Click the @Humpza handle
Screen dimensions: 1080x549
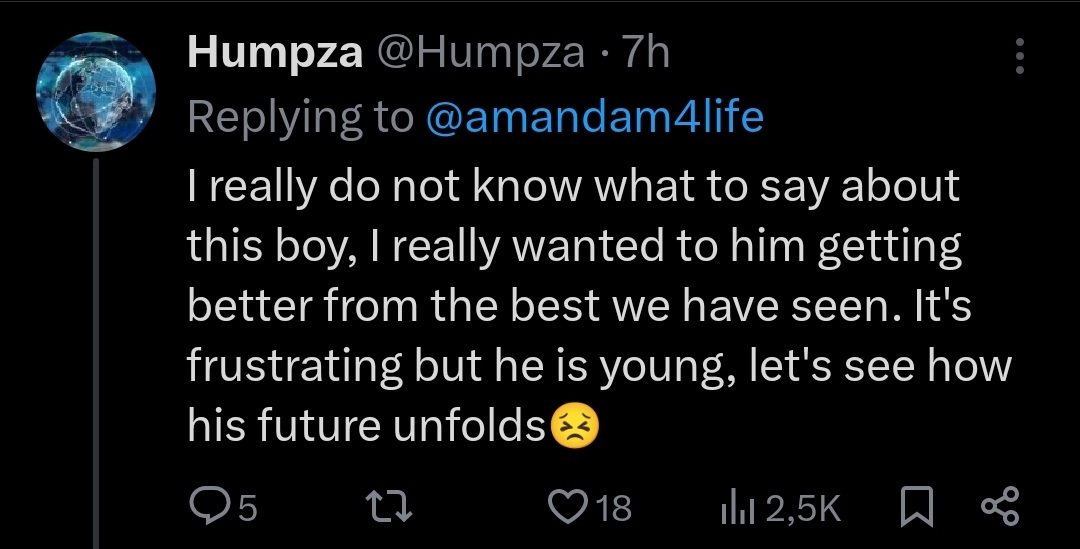pos(479,52)
